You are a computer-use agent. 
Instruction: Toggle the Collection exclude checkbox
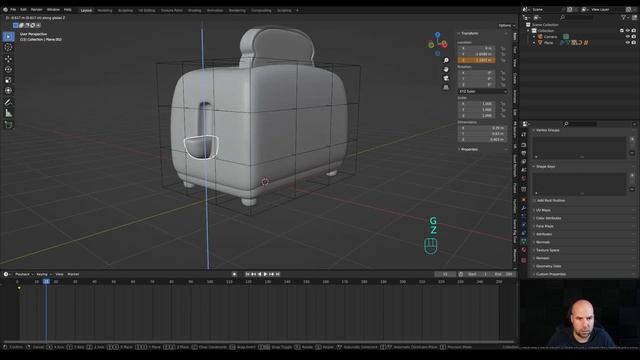coord(622,31)
